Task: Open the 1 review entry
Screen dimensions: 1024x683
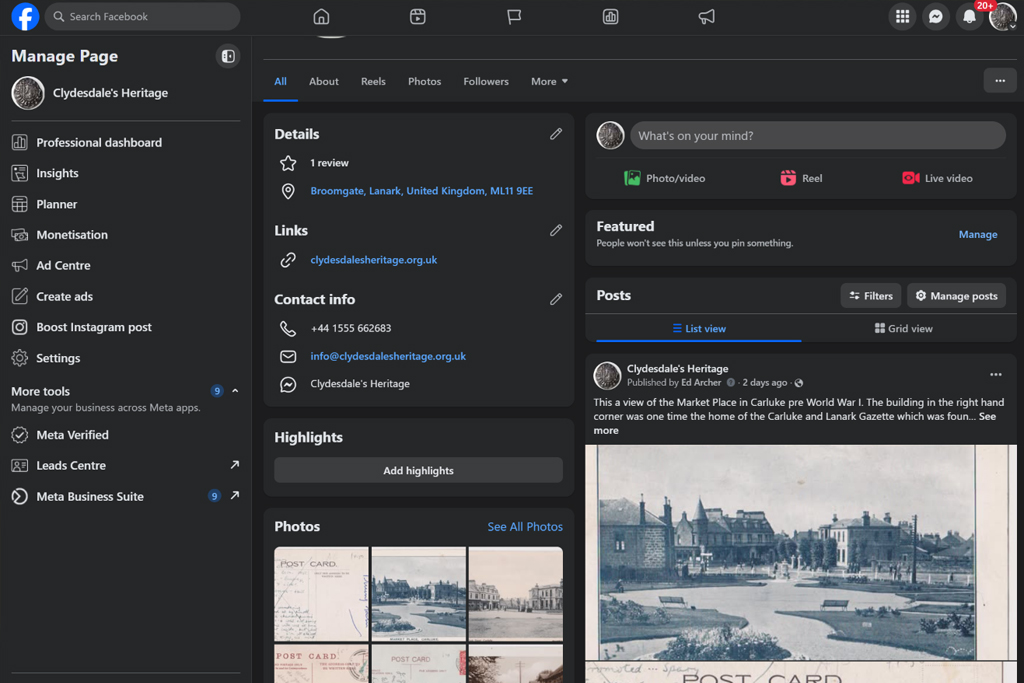Action: (x=329, y=163)
